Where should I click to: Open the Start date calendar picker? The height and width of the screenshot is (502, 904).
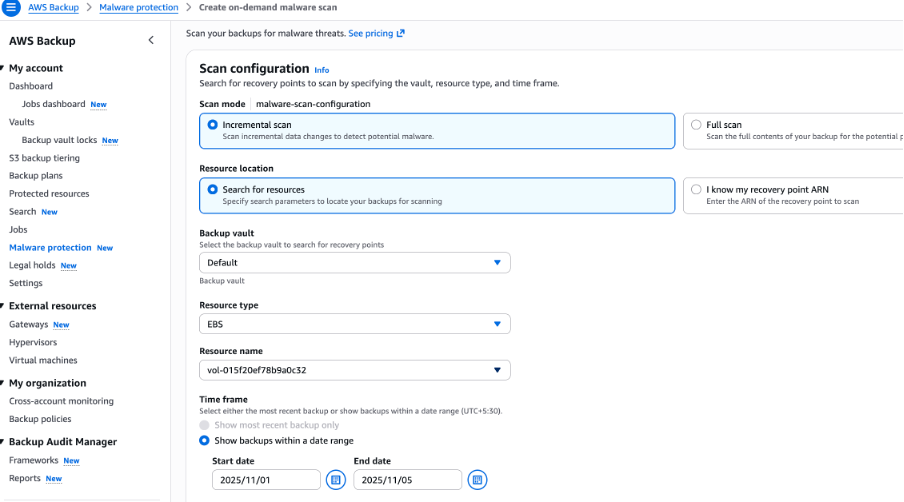(x=336, y=480)
